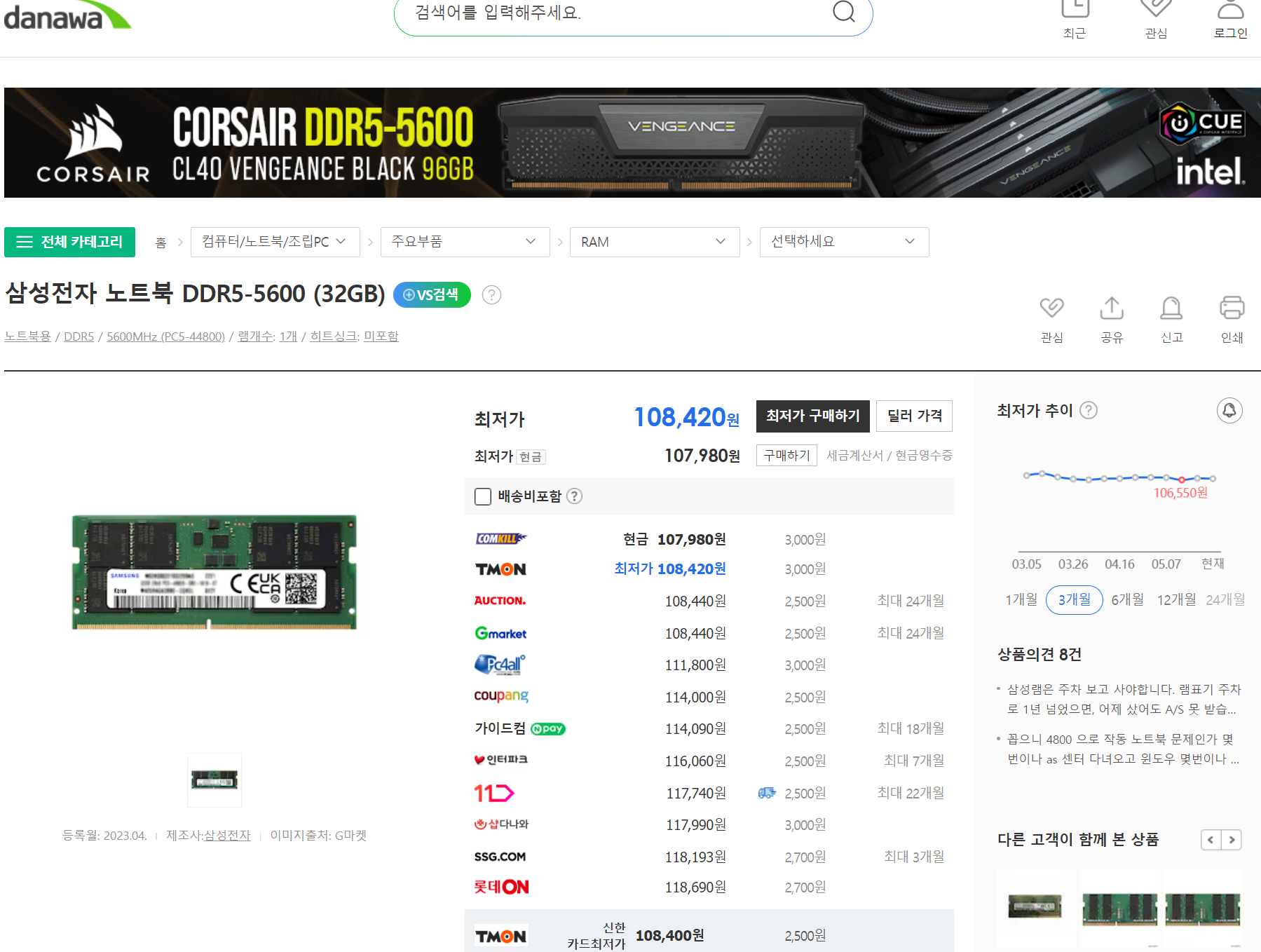The width and height of the screenshot is (1261, 952).
Task: Open the 11번가 shop logo
Action: click(494, 793)
